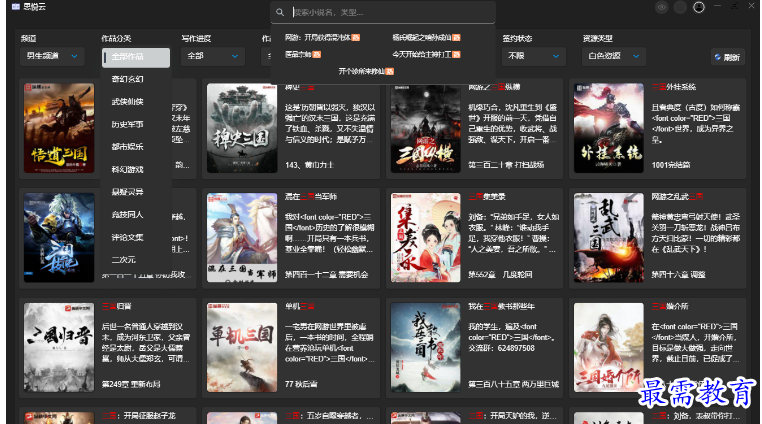Screen dimensions: 762x424
Task: Open the 频道 男生频道 dropdown
Action: pyautogui.click(x=52, y=56)
